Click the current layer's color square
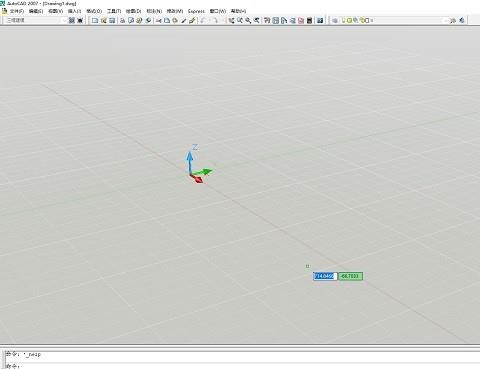This screenshot has width=480, height=369. point(367,20)
